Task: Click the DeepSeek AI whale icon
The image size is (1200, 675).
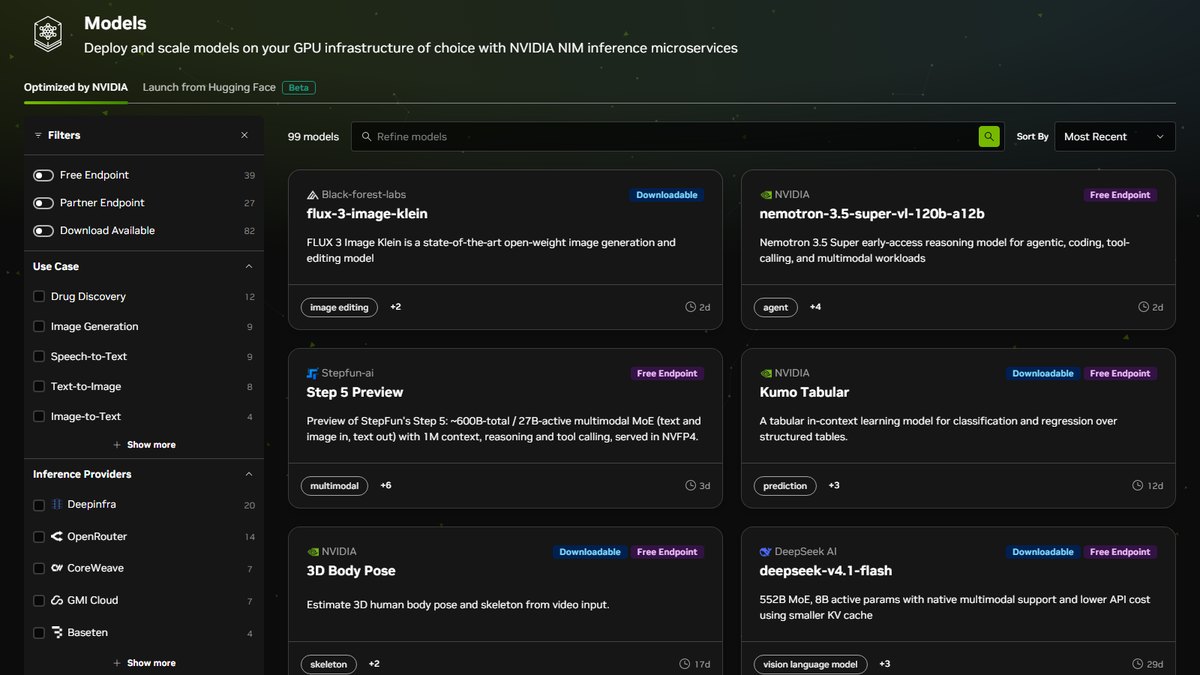Action: pos(766,552)
